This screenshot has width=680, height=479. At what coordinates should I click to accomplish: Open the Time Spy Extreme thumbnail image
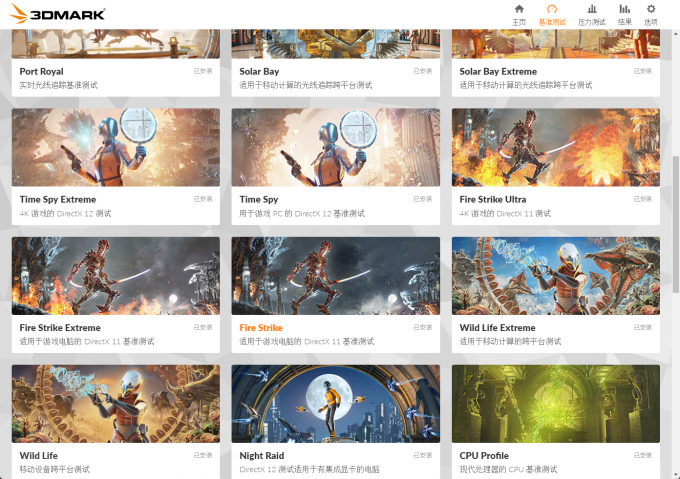tap(116, 147)
